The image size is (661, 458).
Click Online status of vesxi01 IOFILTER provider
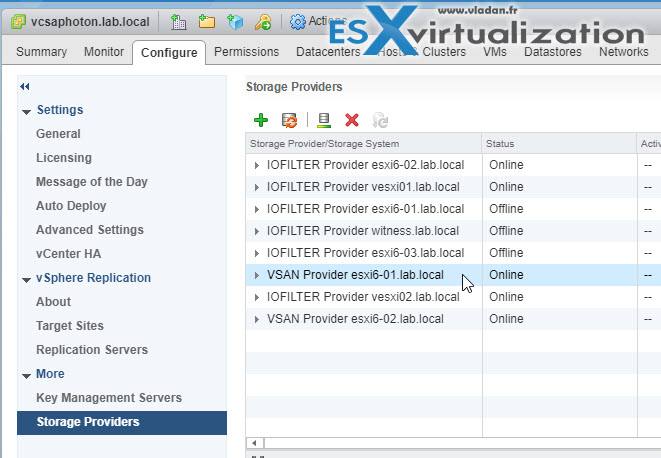pyautogui.click(x=506, y=187)
